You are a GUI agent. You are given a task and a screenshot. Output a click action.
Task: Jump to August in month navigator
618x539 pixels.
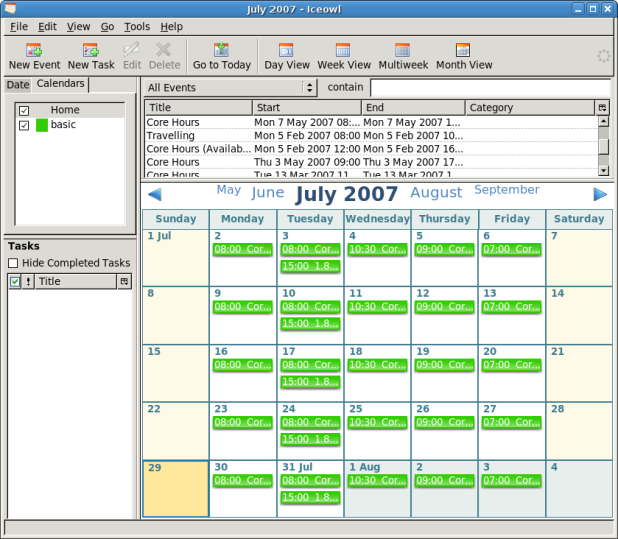pos(436,192)
